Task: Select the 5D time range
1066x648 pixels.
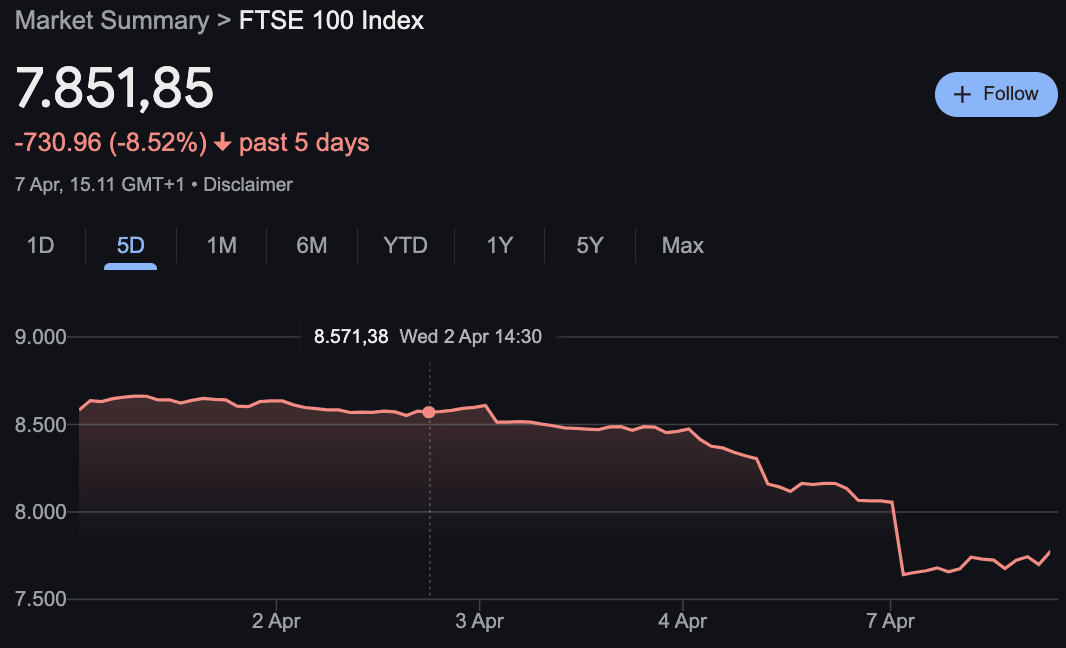Action: (130, 245)
